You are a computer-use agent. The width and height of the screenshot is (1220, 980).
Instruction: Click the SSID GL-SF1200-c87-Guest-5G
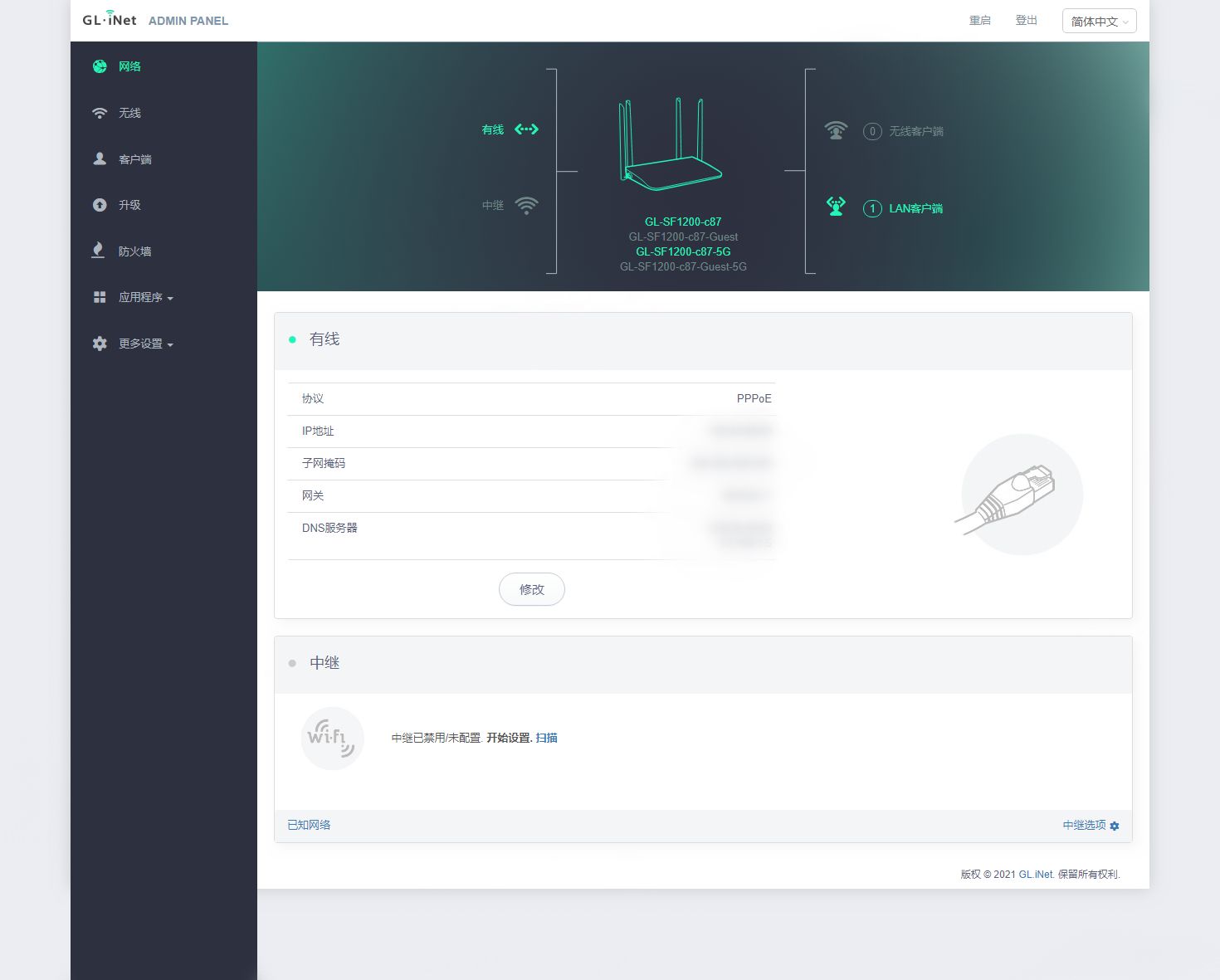pos(683,266)
